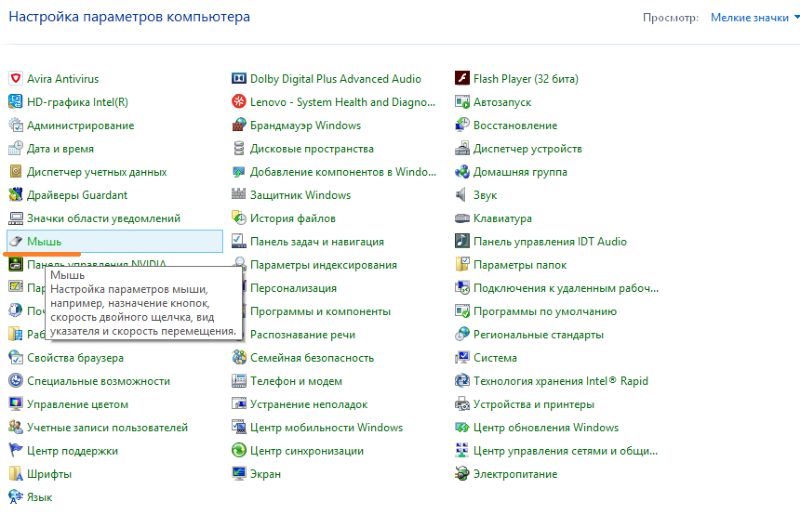Open the Брандмауэр Windows icon
Viewport: 800px width, 515px height.
(239, 126)
